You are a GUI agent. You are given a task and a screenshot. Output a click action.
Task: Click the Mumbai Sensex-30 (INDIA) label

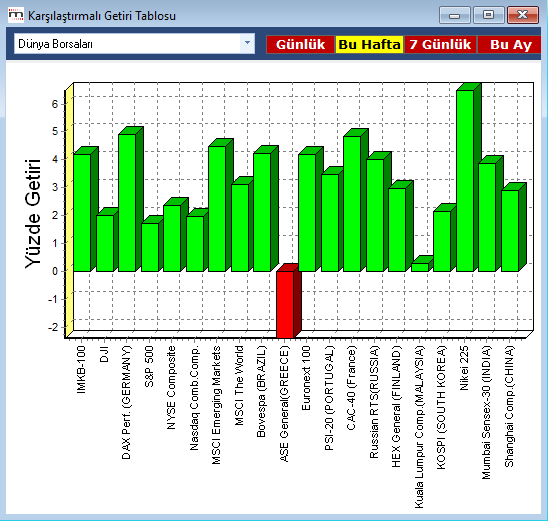tap(486, 412)
